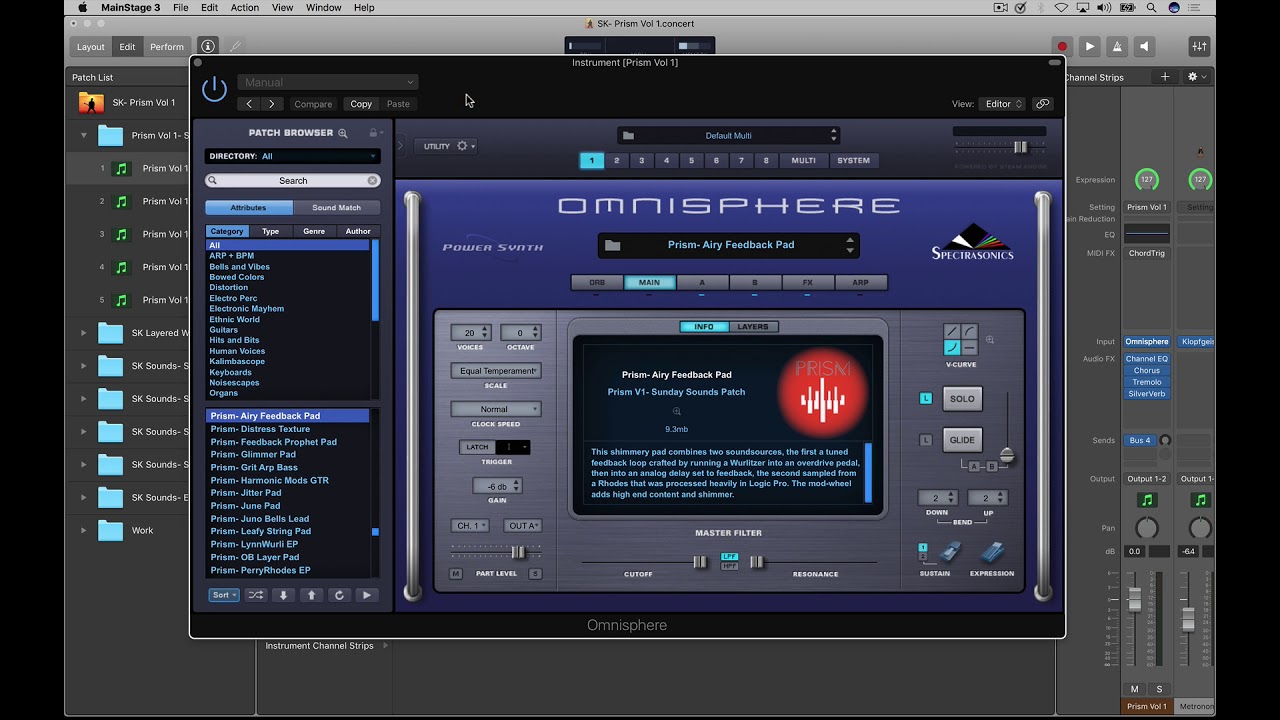Switch to the ARP tab

(860, 283)
